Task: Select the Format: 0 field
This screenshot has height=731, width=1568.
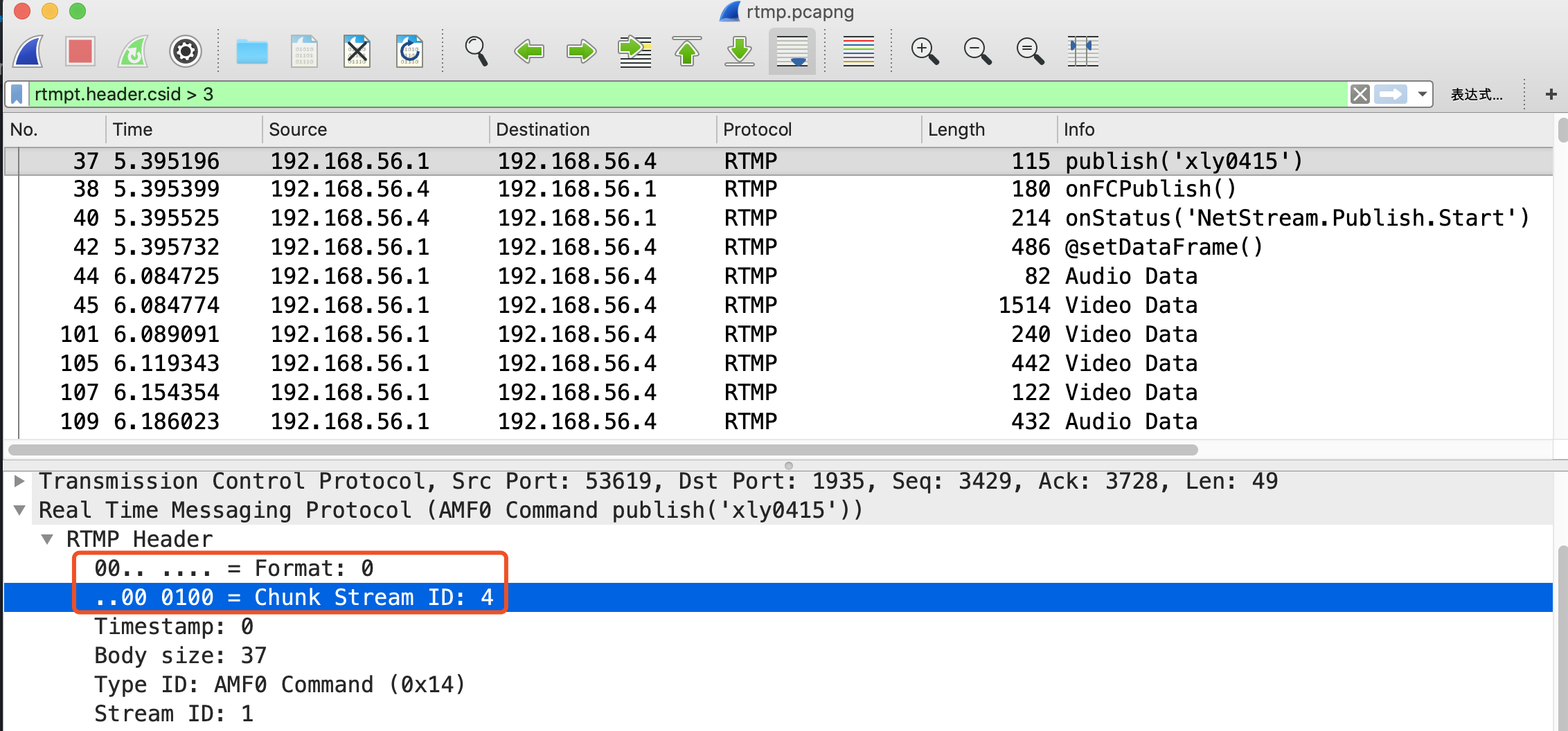Action: pyautogui.click(x=778, y=568)
